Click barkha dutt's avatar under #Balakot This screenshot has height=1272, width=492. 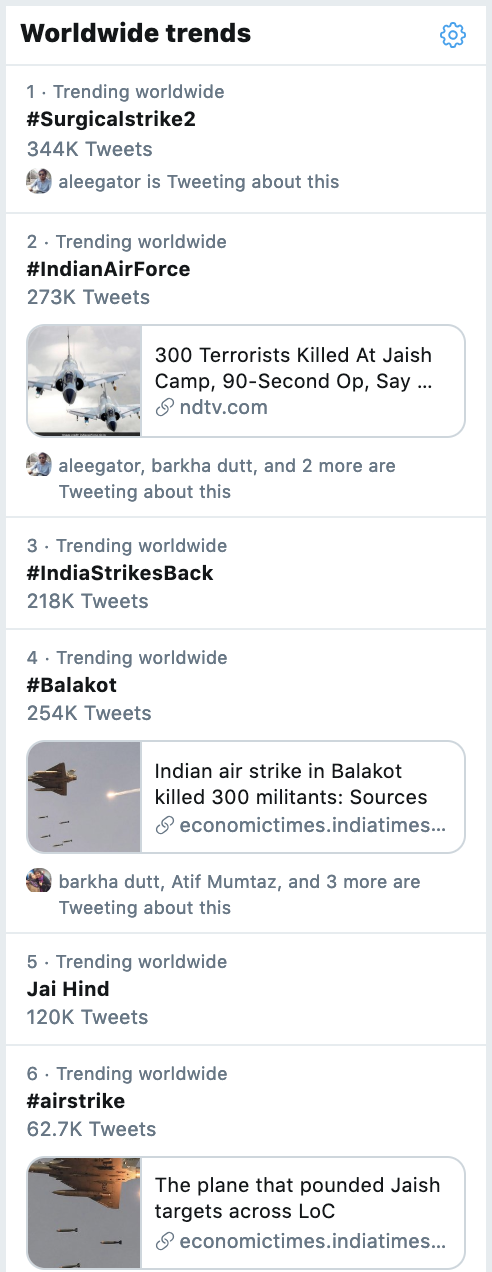39,881
